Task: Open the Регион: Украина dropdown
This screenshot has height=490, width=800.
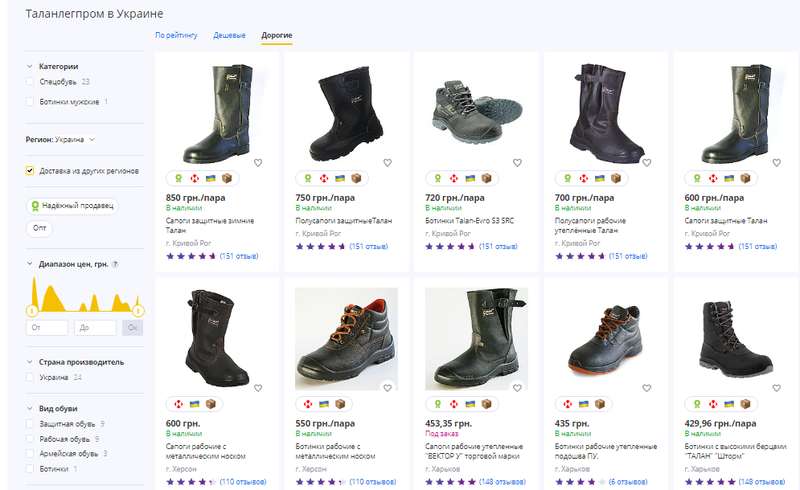Action: pyautogui.click(x=60, y=140)
